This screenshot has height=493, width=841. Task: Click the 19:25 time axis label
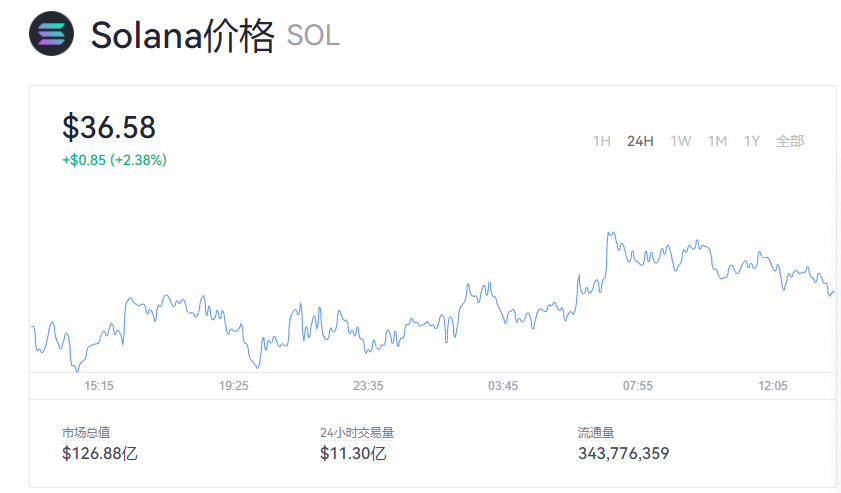coord(233,386)
